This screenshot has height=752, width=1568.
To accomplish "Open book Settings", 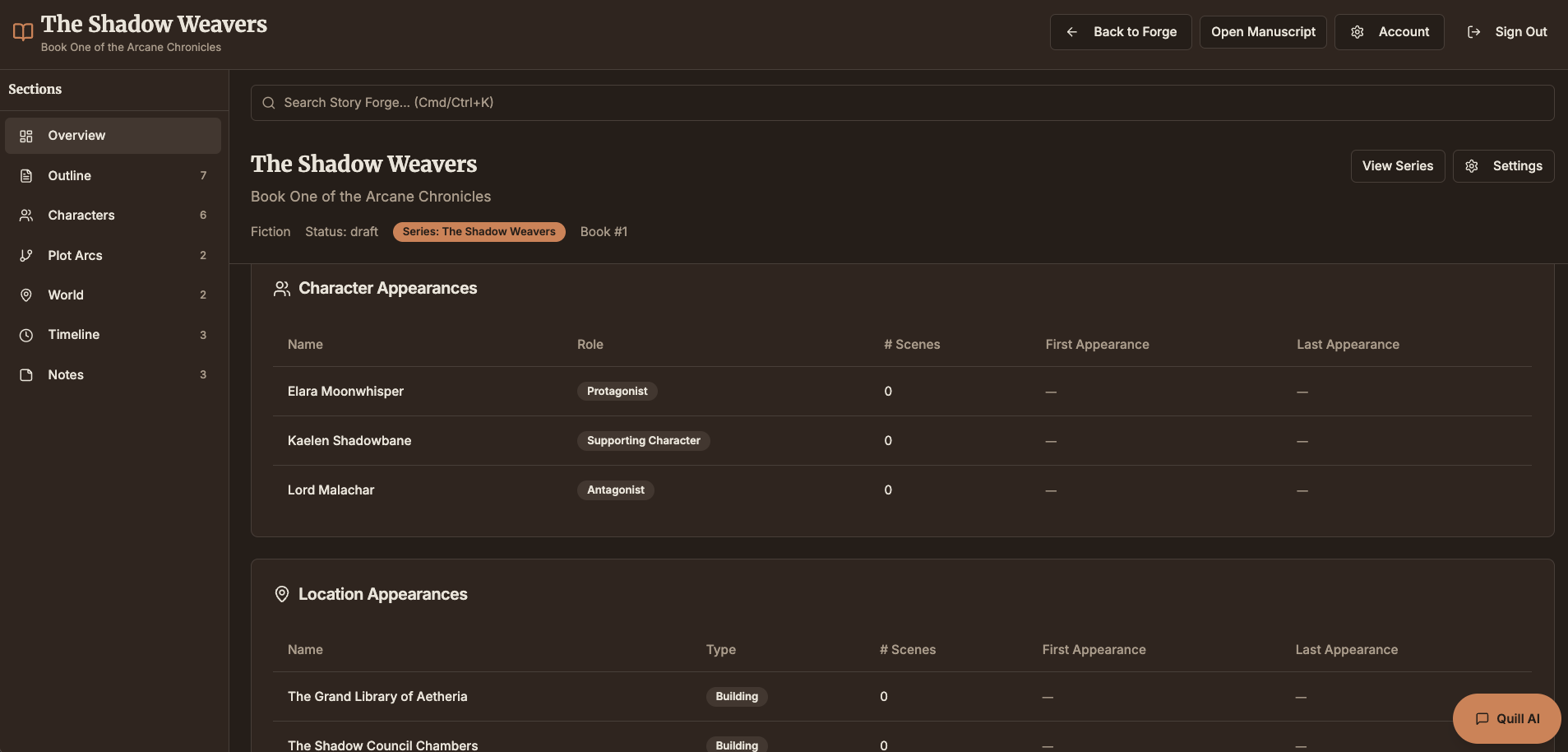I will (x=1504, y=166).
